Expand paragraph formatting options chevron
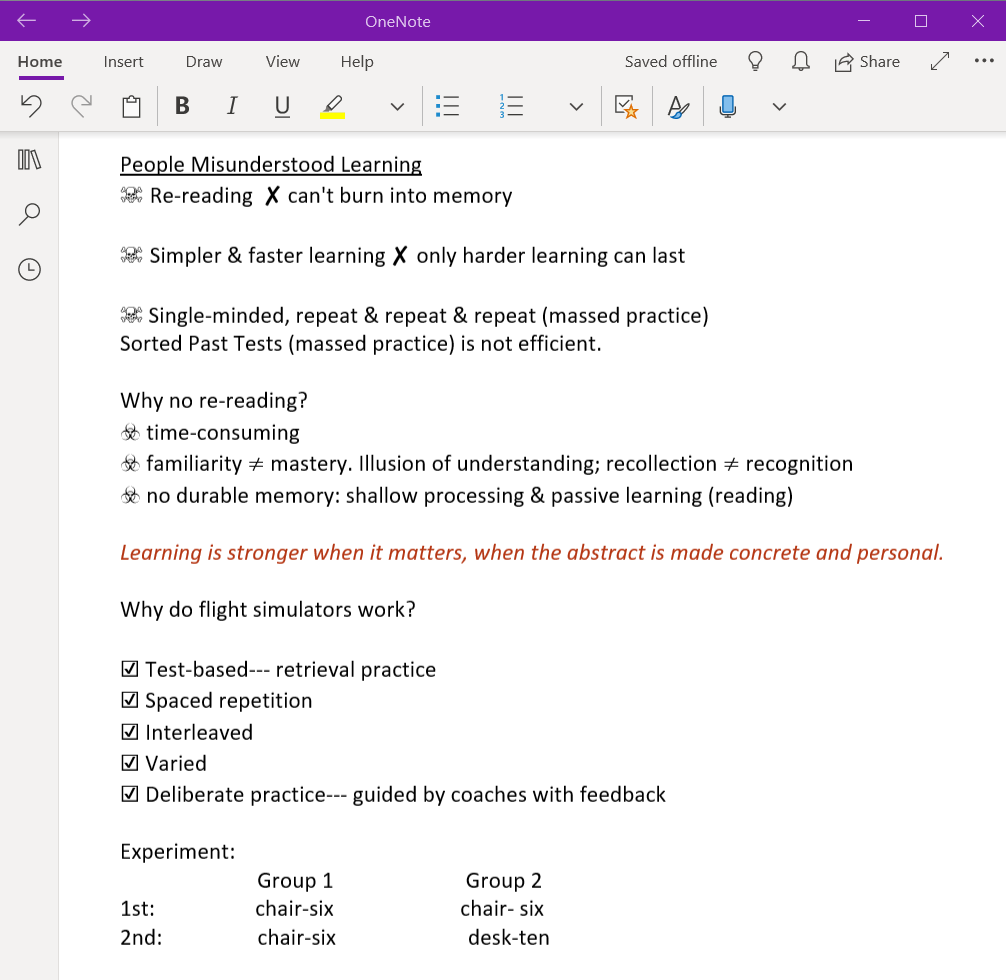The image size is (1006, 980). (x=576, y=107)
